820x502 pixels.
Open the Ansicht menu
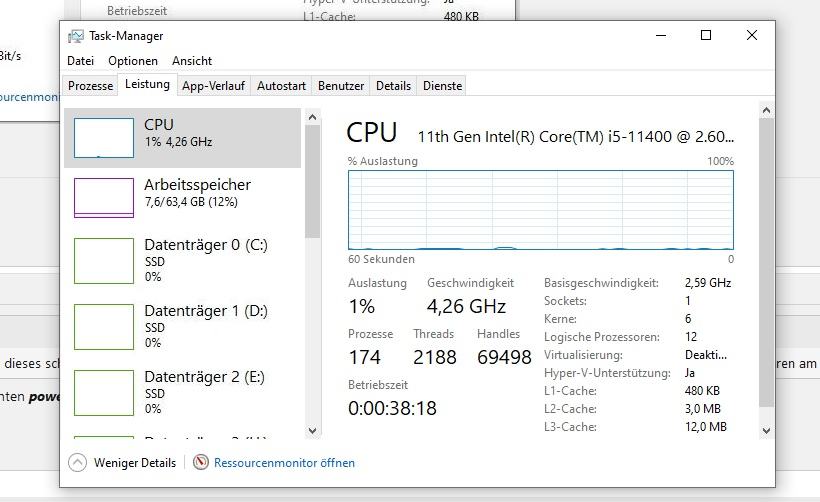pyautogui.click(x=192, y=61)
